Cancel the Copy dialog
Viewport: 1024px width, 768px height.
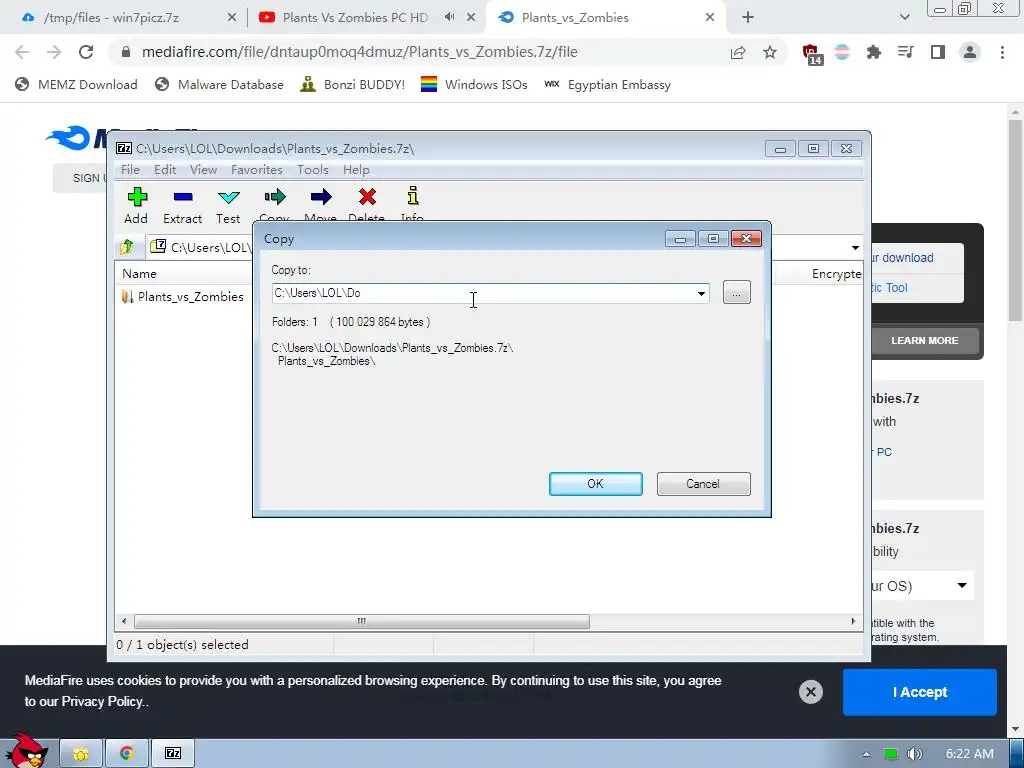703,484
